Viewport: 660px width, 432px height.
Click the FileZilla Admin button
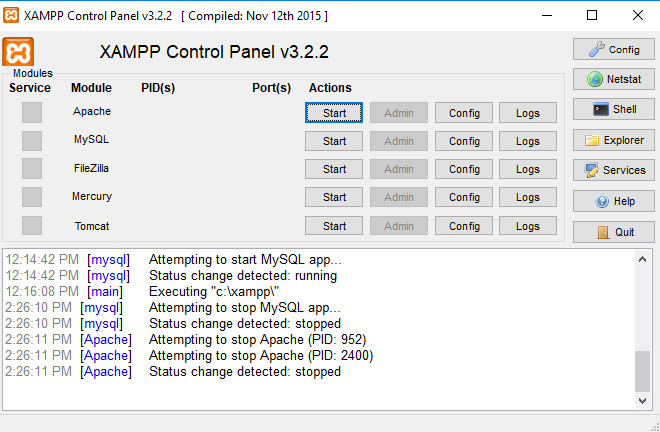tap(399, 169)
